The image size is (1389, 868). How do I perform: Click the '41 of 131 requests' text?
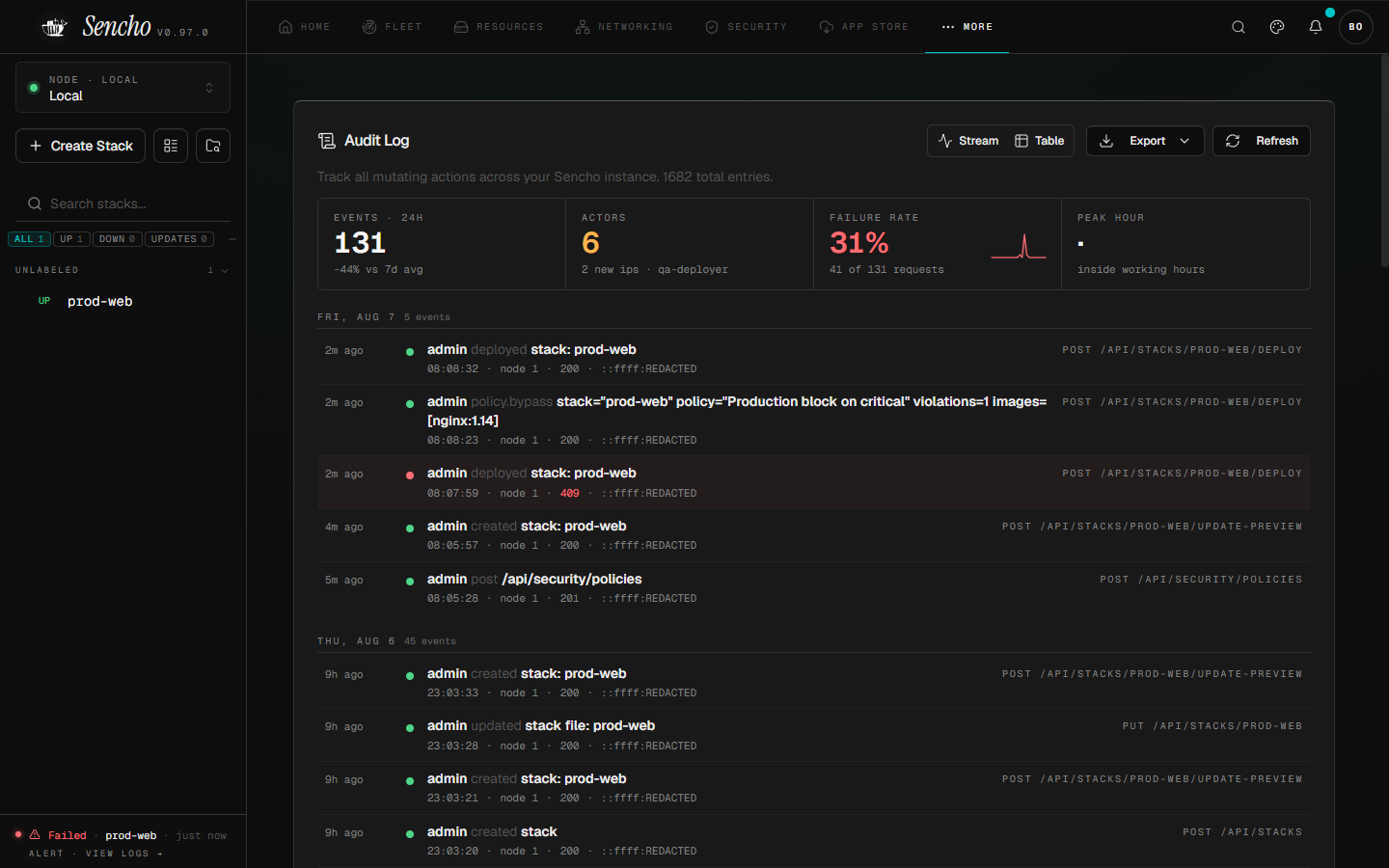pos(886,270)
